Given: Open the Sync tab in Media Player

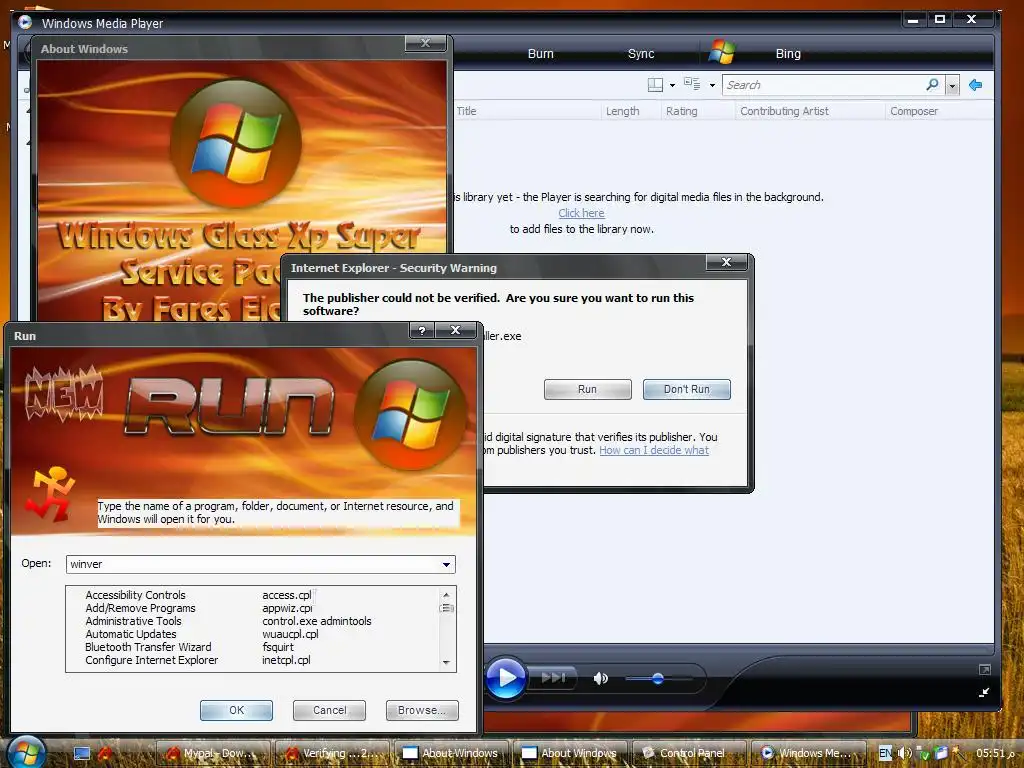Looking at the screenshot, I should point(641,54).
